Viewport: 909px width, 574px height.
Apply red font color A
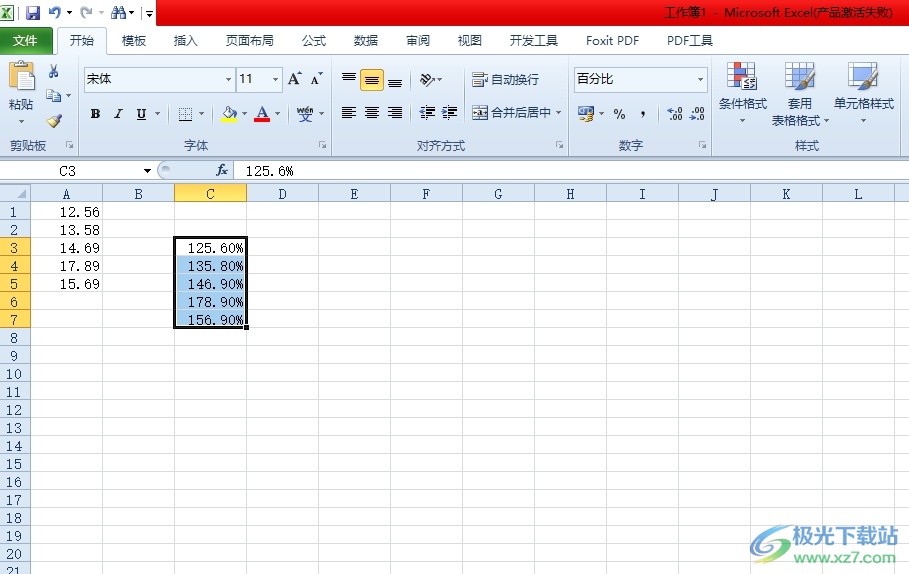pyautogui.click(x=262, y=114)
